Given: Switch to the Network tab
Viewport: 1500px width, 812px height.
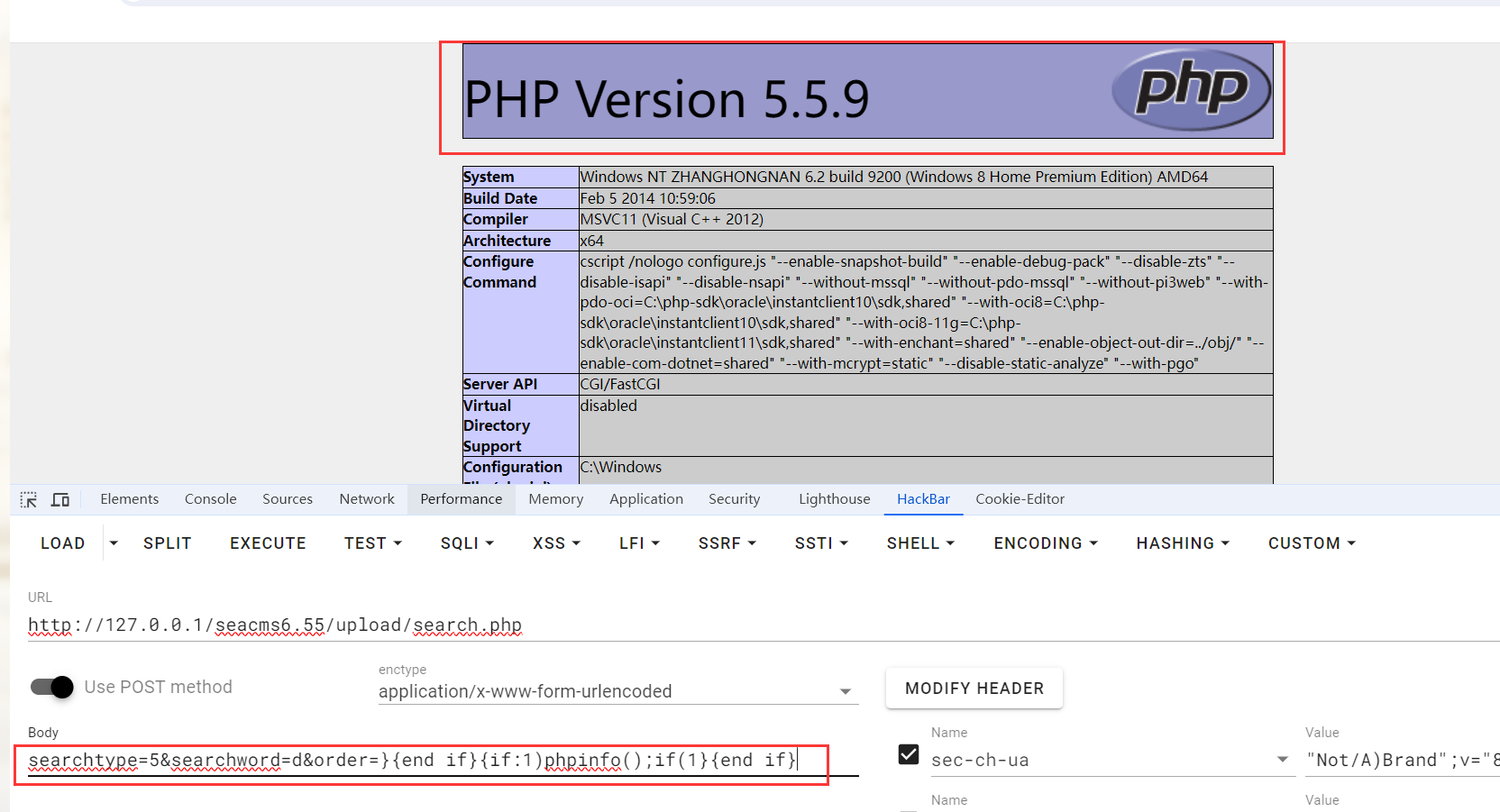Looking at the screenshot, I should pos(367,499).
